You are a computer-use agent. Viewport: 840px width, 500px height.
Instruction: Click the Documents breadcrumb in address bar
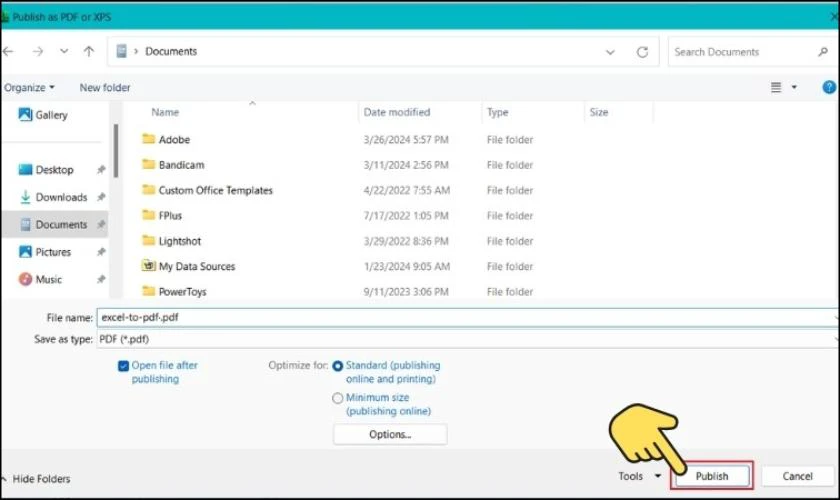pyautogui.click(x=171, y=51)
